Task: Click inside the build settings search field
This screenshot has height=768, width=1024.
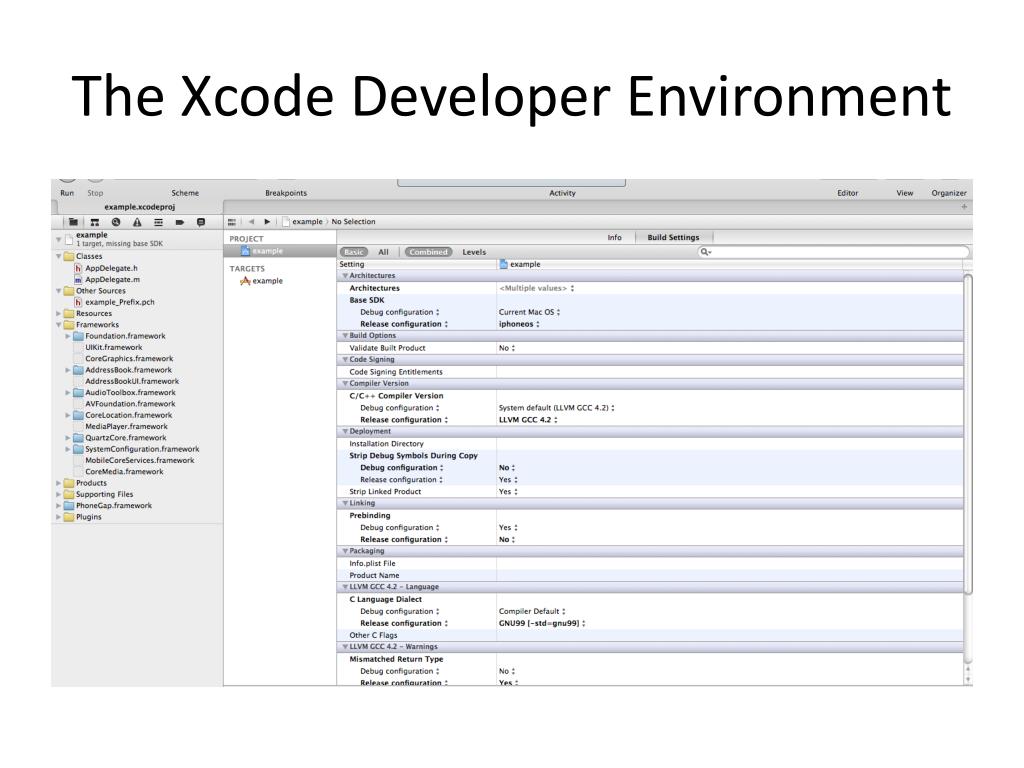Action: coord(833,251)
